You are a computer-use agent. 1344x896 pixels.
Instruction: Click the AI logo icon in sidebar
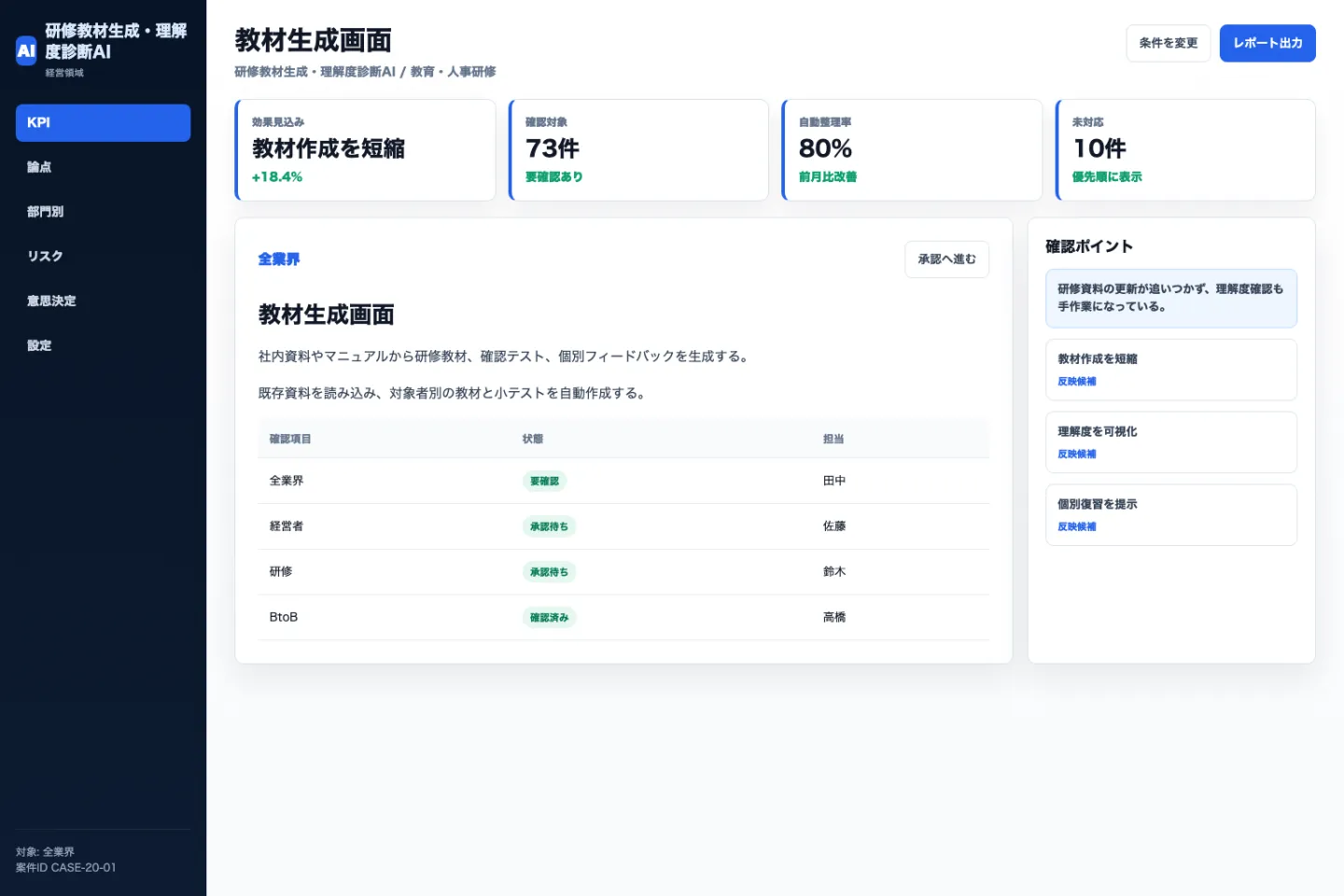pos(26,50)
